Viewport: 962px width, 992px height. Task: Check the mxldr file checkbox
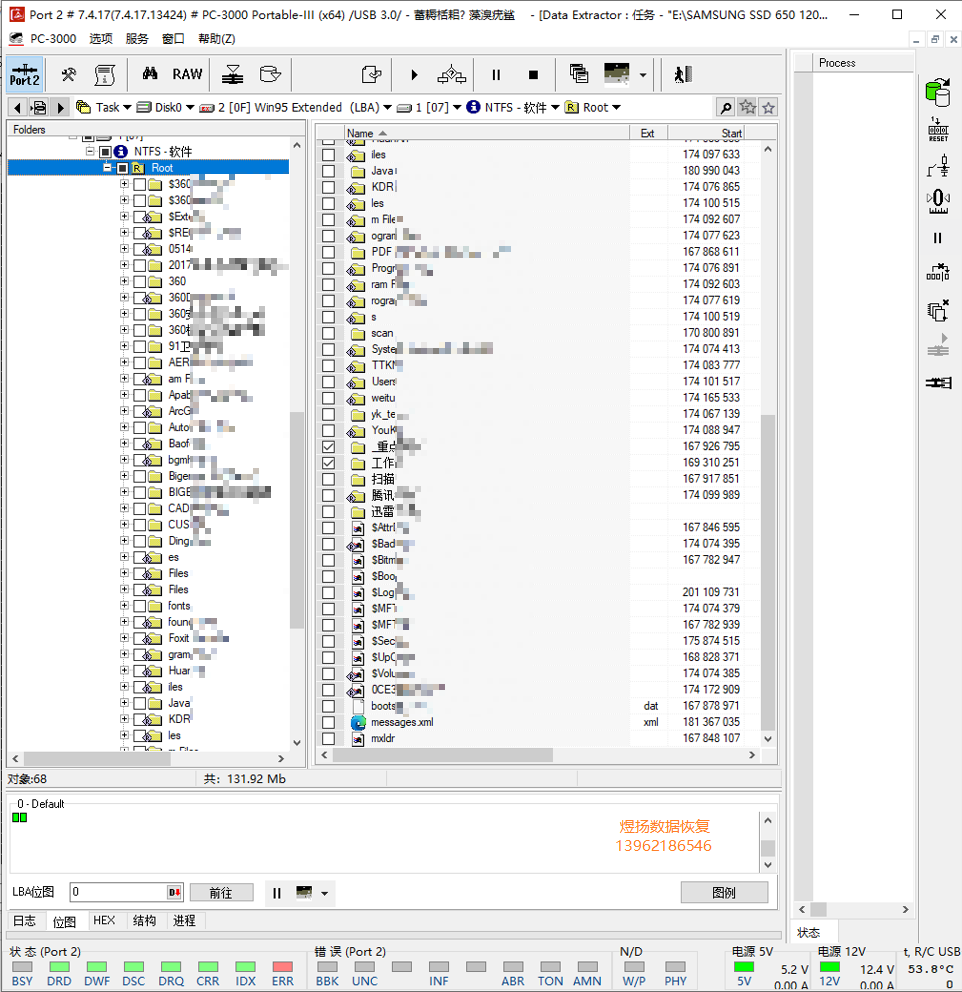pos(328,738)
